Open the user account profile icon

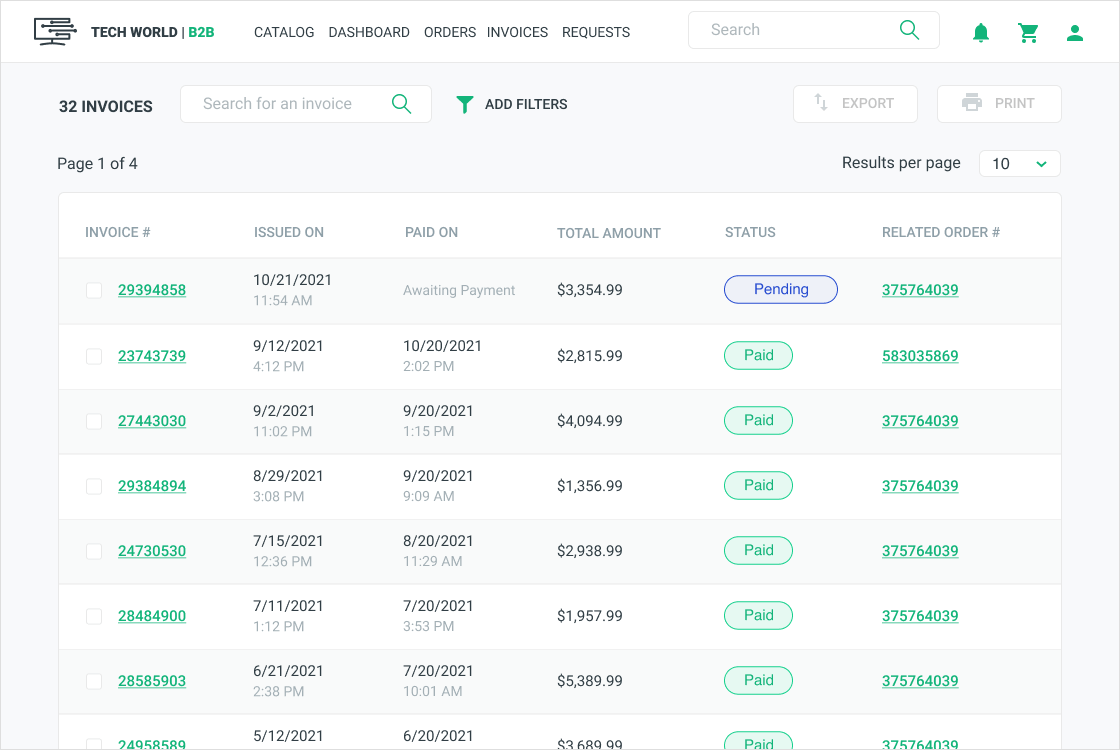pyautogui.click(x=1075, y=33)
